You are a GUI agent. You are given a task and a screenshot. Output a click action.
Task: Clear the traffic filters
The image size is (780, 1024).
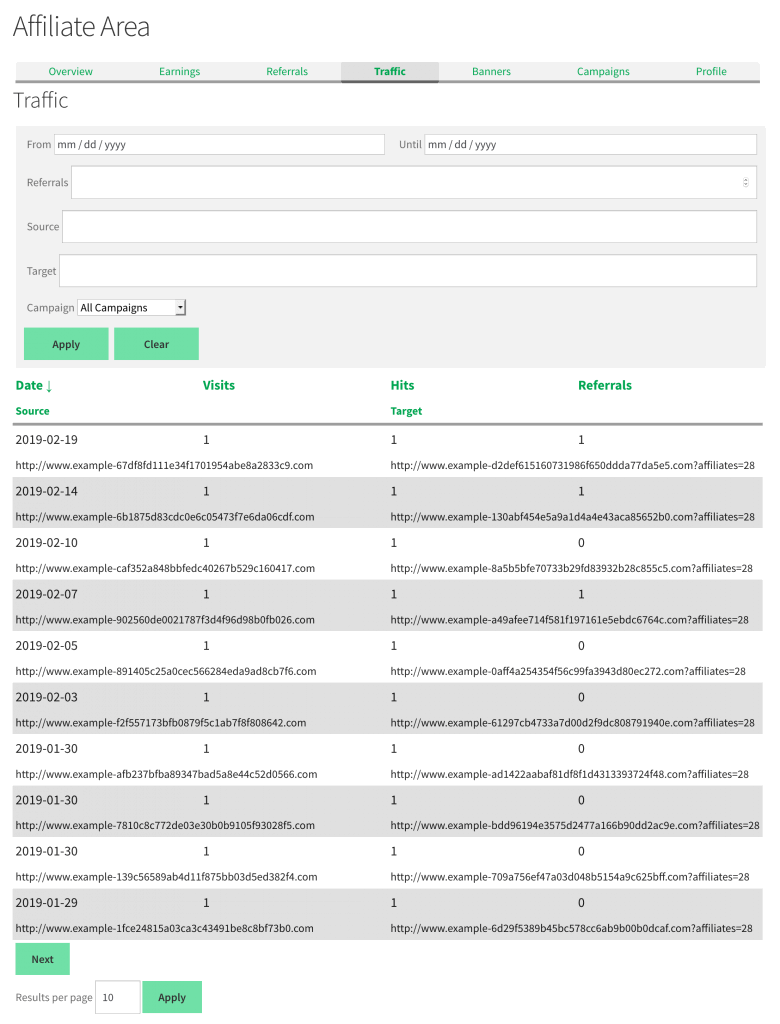156,344
